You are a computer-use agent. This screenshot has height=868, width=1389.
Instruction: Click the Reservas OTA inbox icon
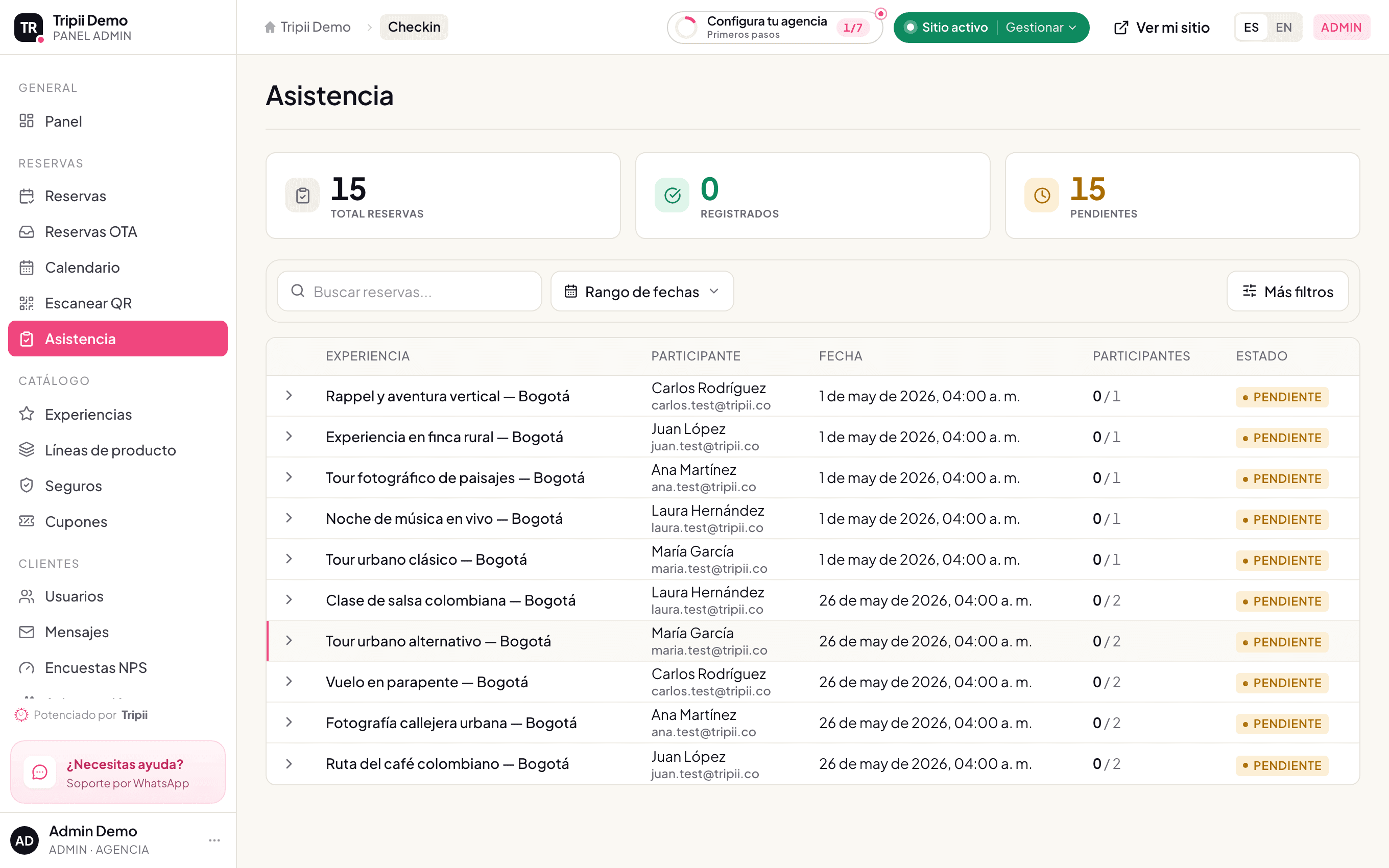[x=27, y=232]
